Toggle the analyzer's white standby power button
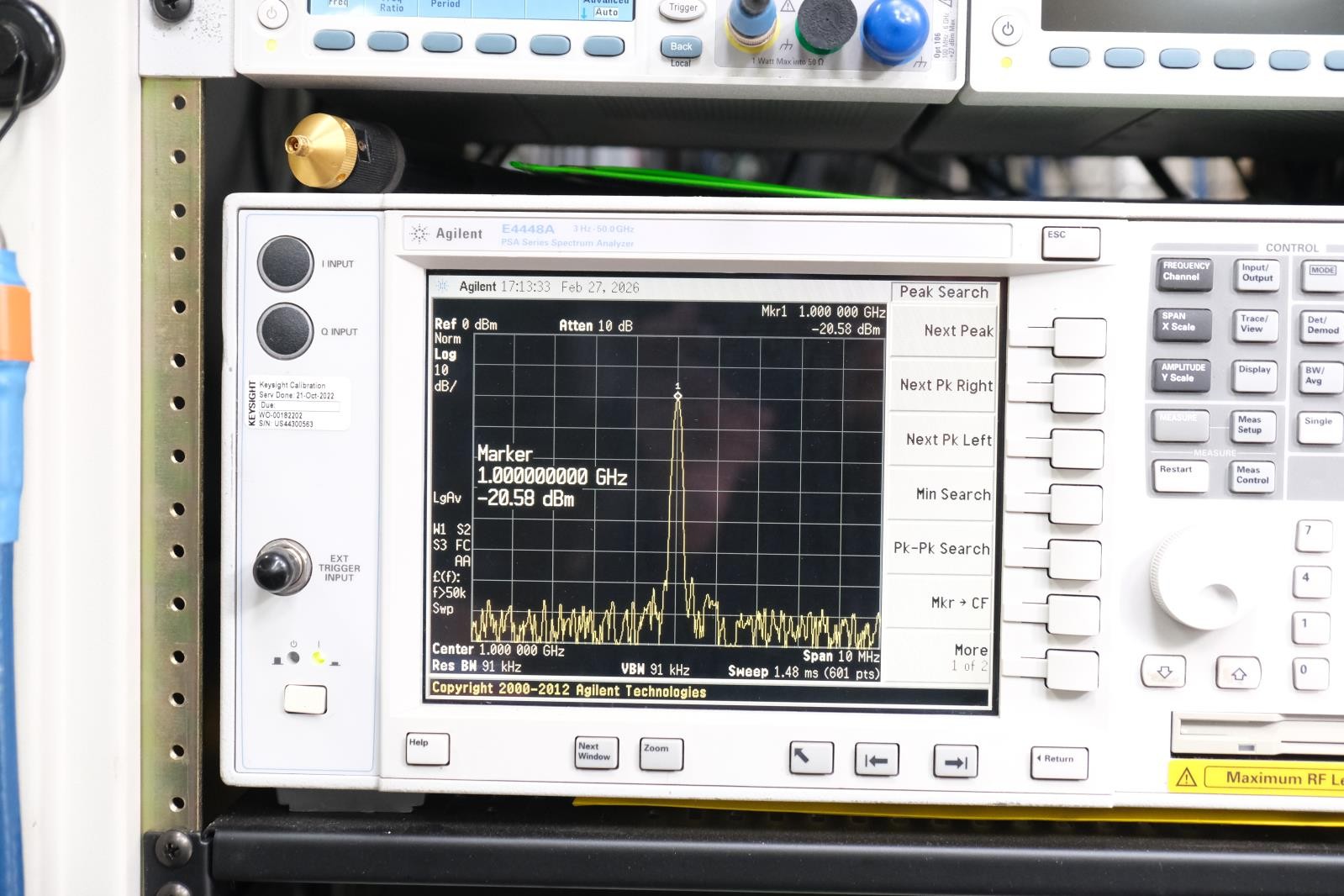This screenshot has height=896, width=1344. [x=305, y=698]
